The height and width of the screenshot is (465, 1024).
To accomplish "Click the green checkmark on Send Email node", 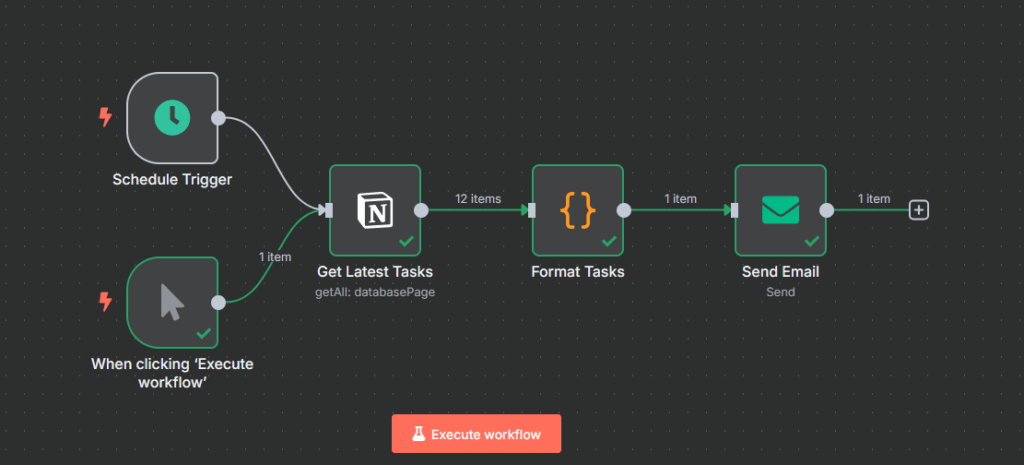I will (x=812, y=241).
